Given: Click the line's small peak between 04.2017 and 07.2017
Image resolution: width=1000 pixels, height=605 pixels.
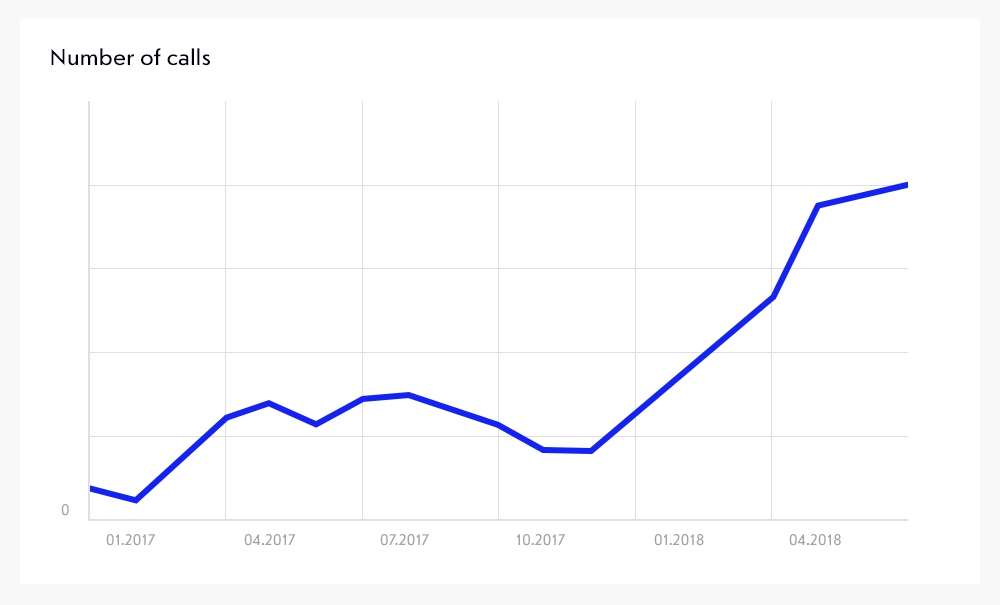Looking at the screenshot, I should [x=268, y=403].
